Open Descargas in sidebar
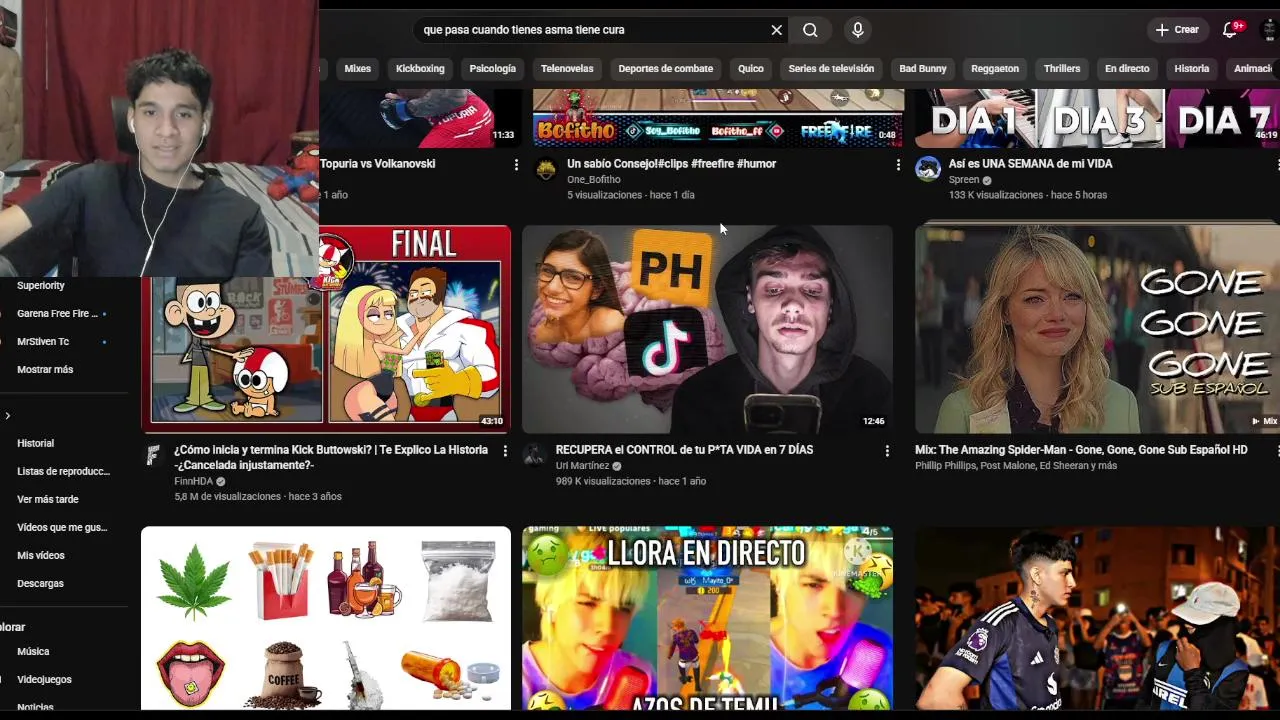1280x720 pixels. point(40,583)
